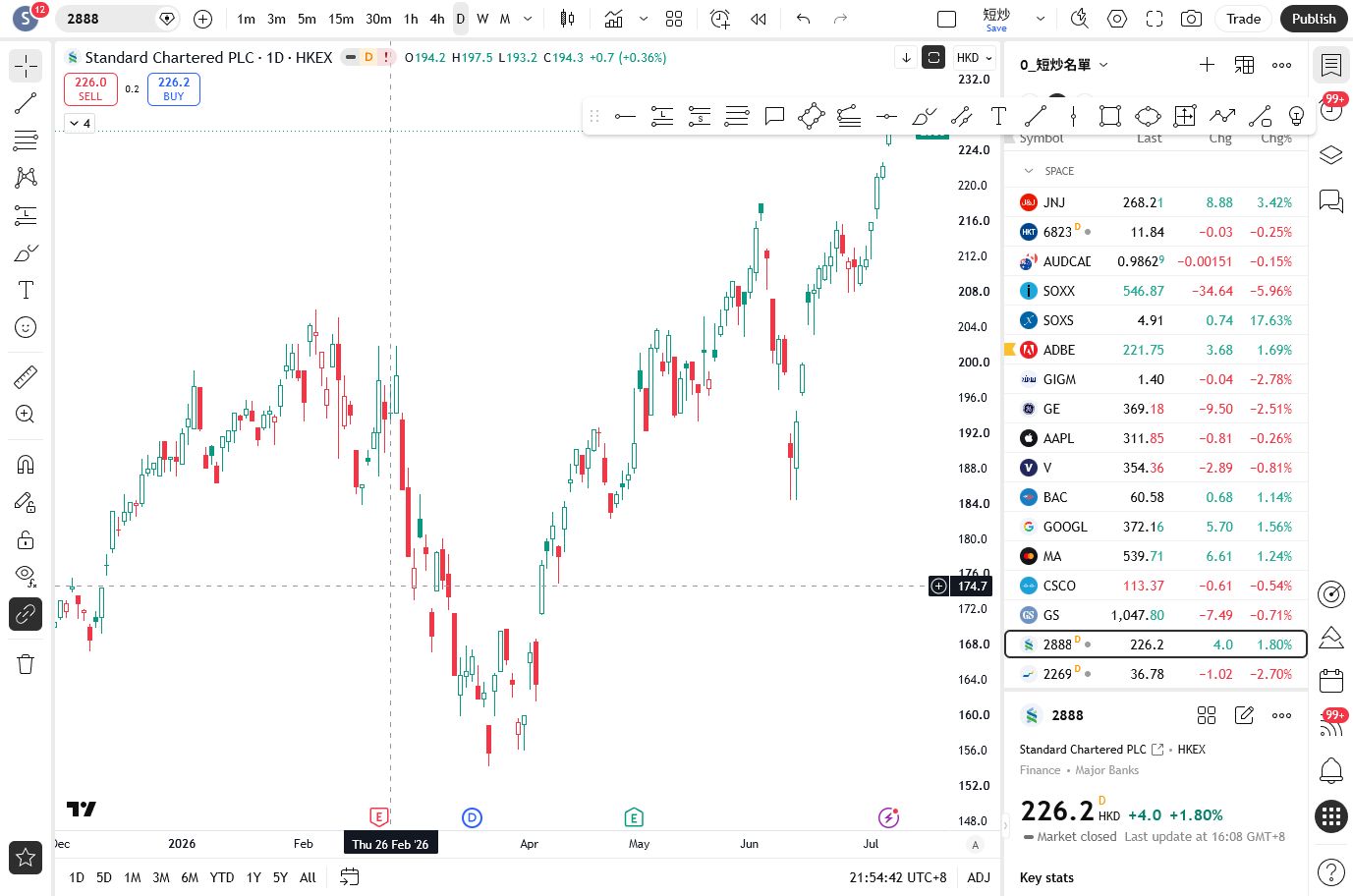Expand the indicators favorites dropdown arrow
Viewport: 1353px width, 896px height.
tap(644, 19)
